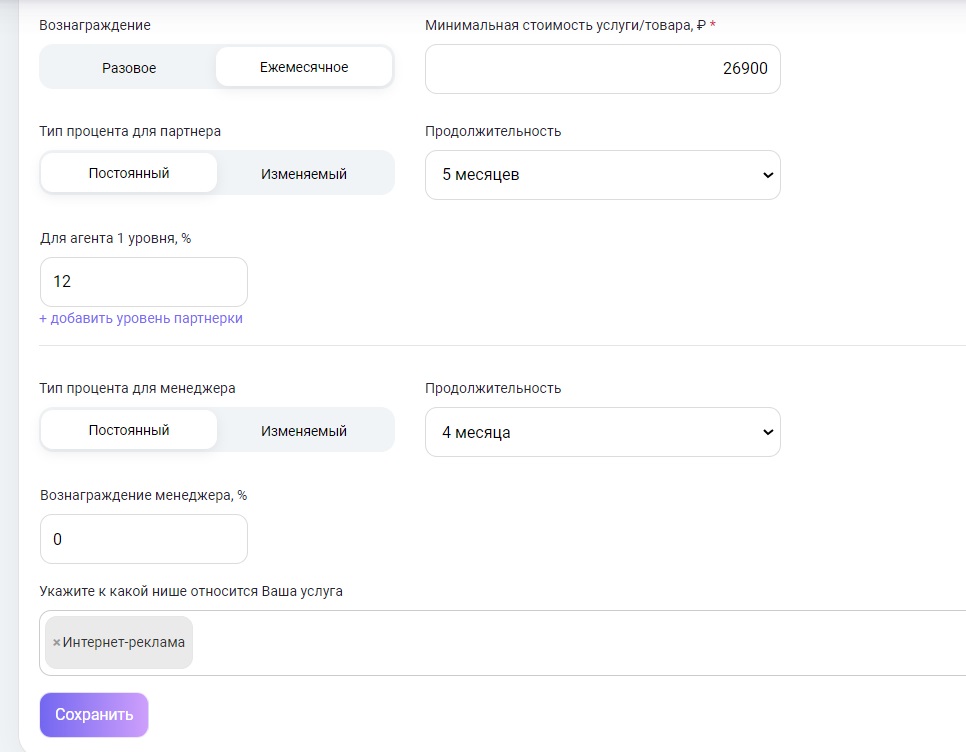Select Постоянный for manager percent type
This screenshot has height=752, width=966.
129,430
